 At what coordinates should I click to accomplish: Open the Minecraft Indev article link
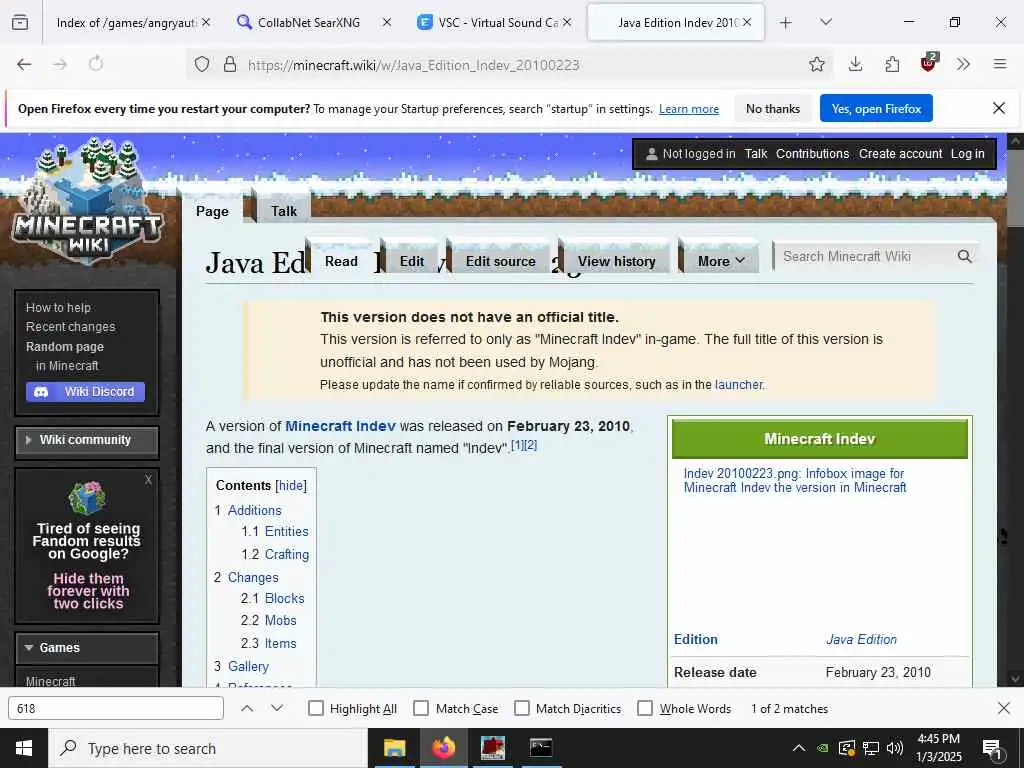[340, 426]
